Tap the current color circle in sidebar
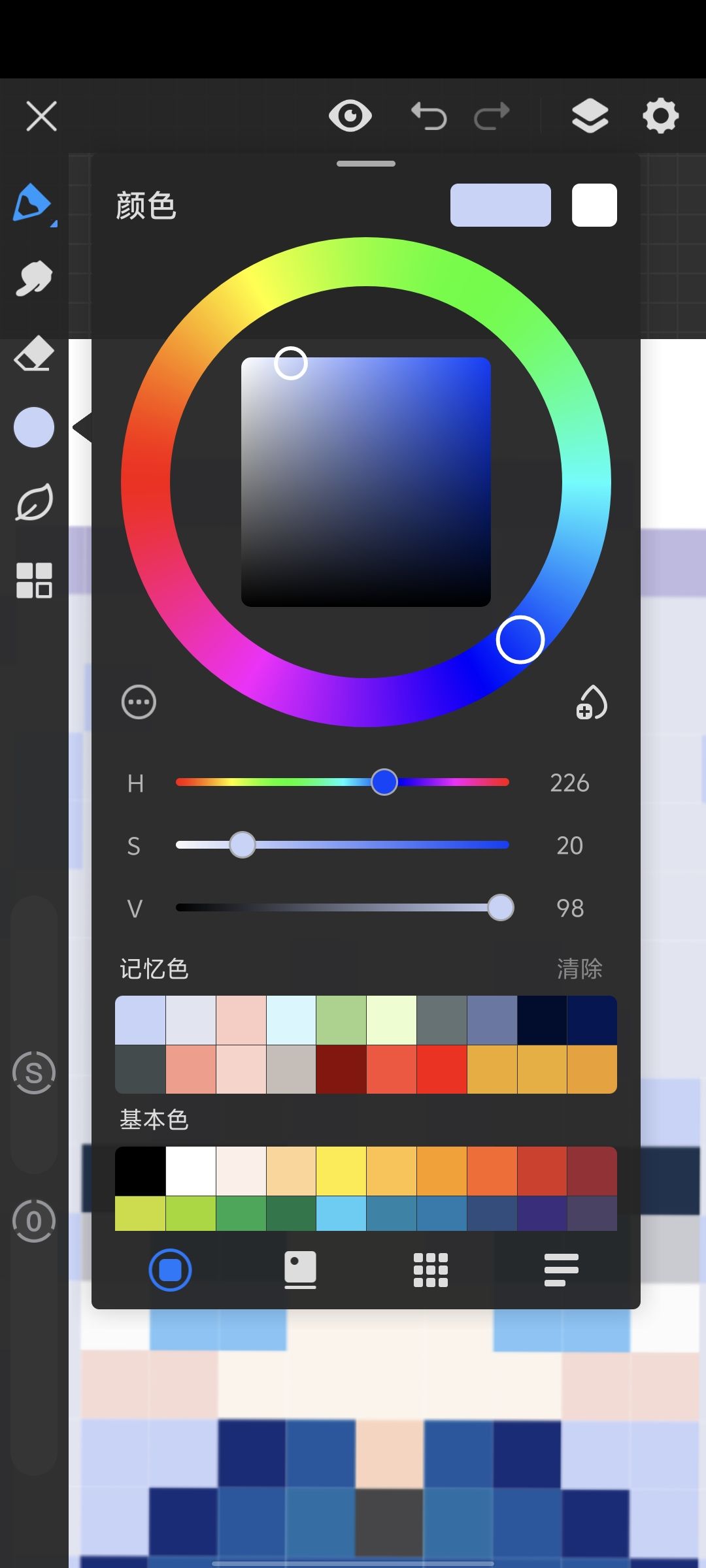This screenshot has width=706, height=1568. tap(34, 427)
